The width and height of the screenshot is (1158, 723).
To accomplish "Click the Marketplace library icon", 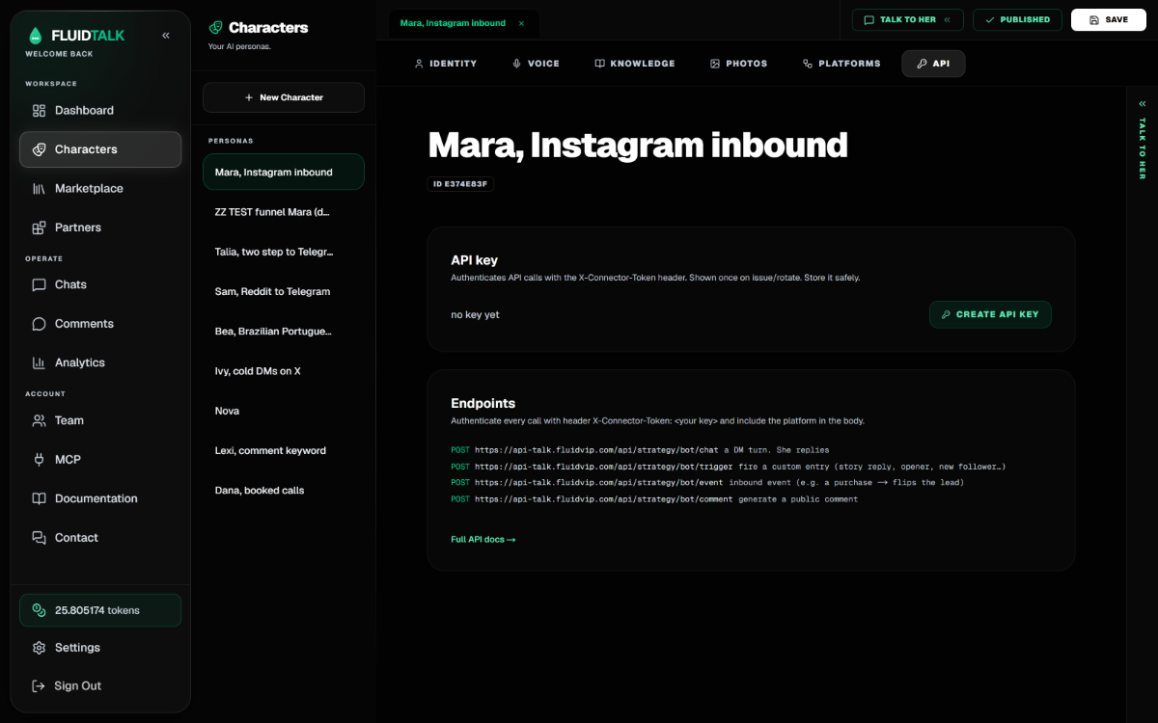I will [x=38, y=189].
